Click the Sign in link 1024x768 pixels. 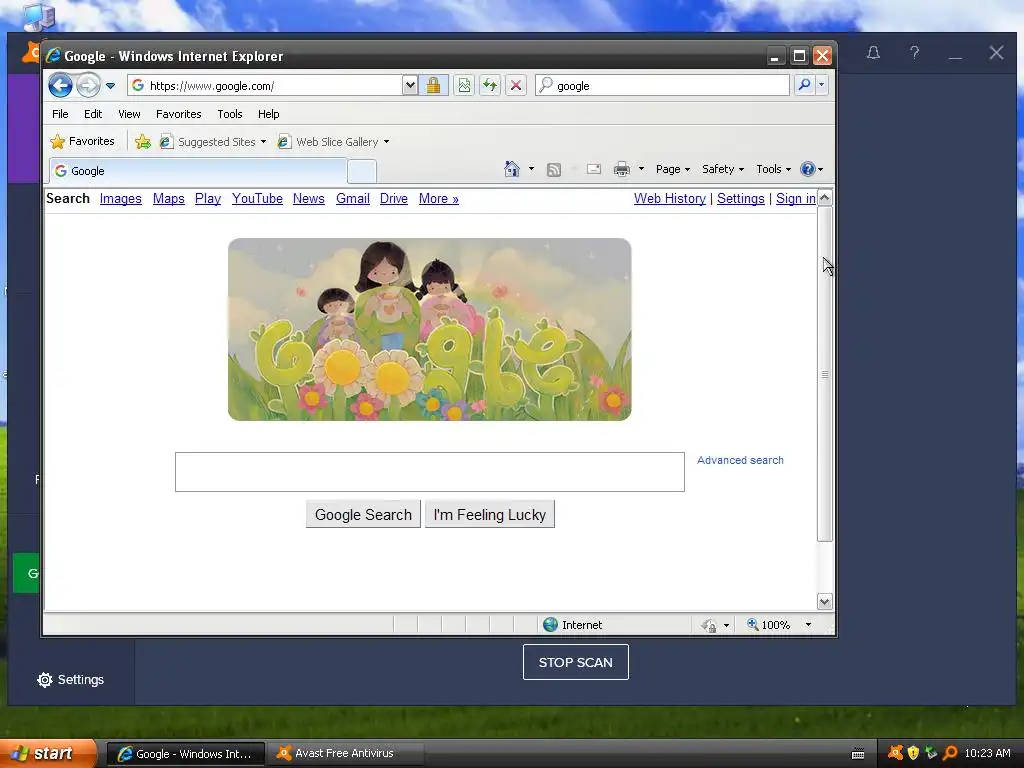click(x=795, y=199)
